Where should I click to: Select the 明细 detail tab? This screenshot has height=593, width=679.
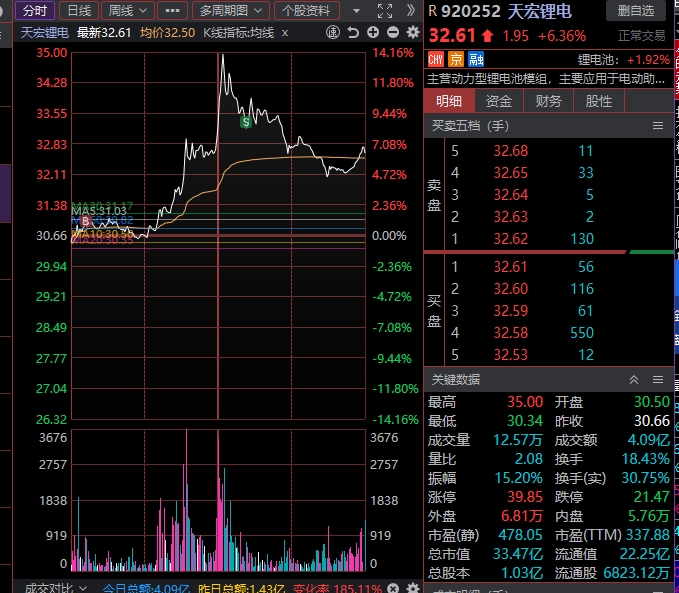(x=449, y=101)
